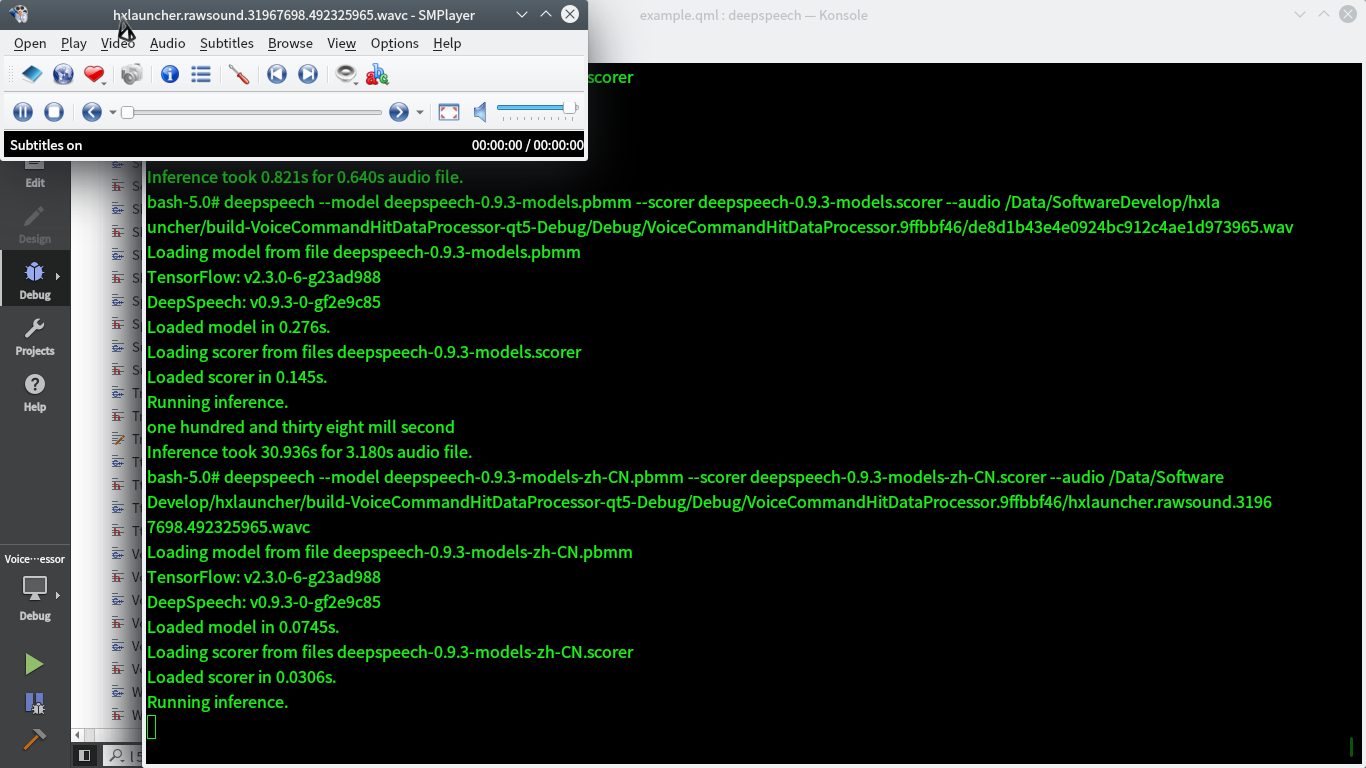
Task: Minimize the SMPlayer window
Action: 522,14
